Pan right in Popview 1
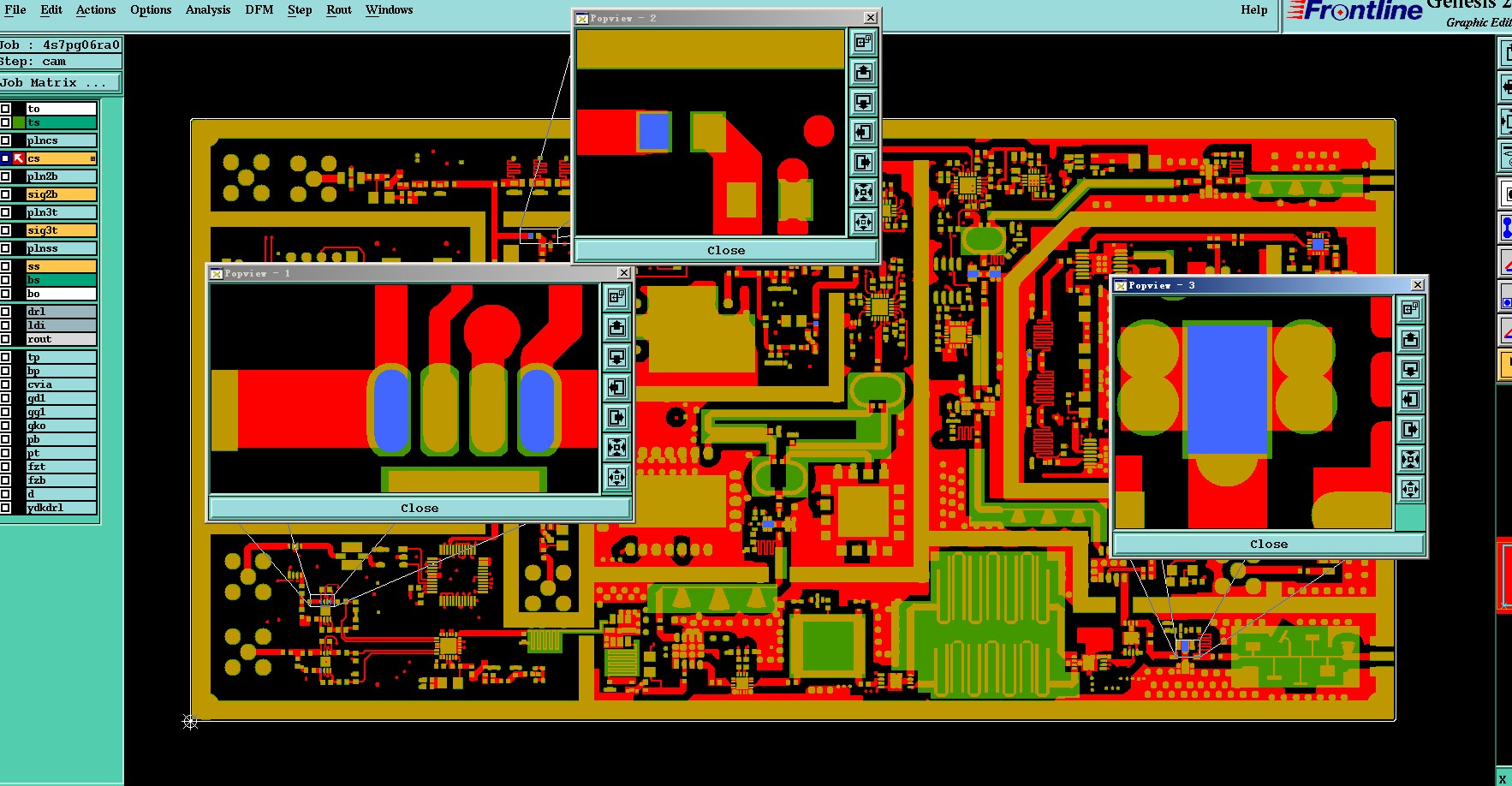The width and height of the screenshot is (1512, 786). pos(616,417)
